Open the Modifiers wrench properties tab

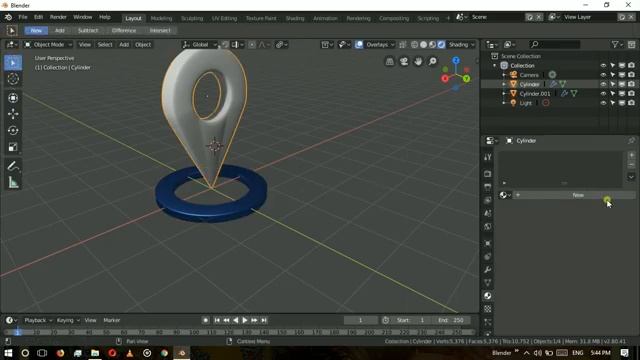click(488, 270)
